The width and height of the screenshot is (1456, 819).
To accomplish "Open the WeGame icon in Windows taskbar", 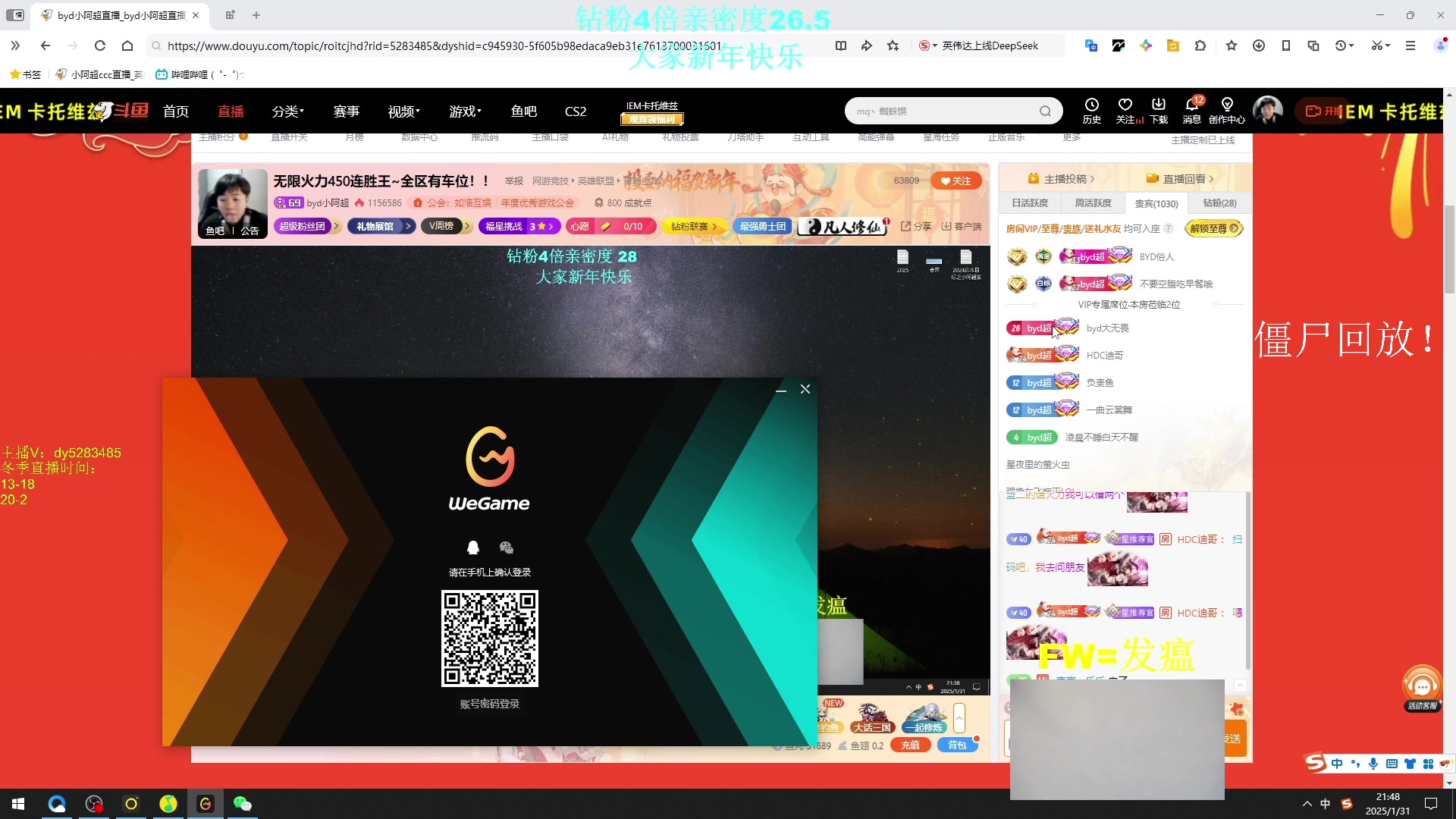I will pos(206,804).
